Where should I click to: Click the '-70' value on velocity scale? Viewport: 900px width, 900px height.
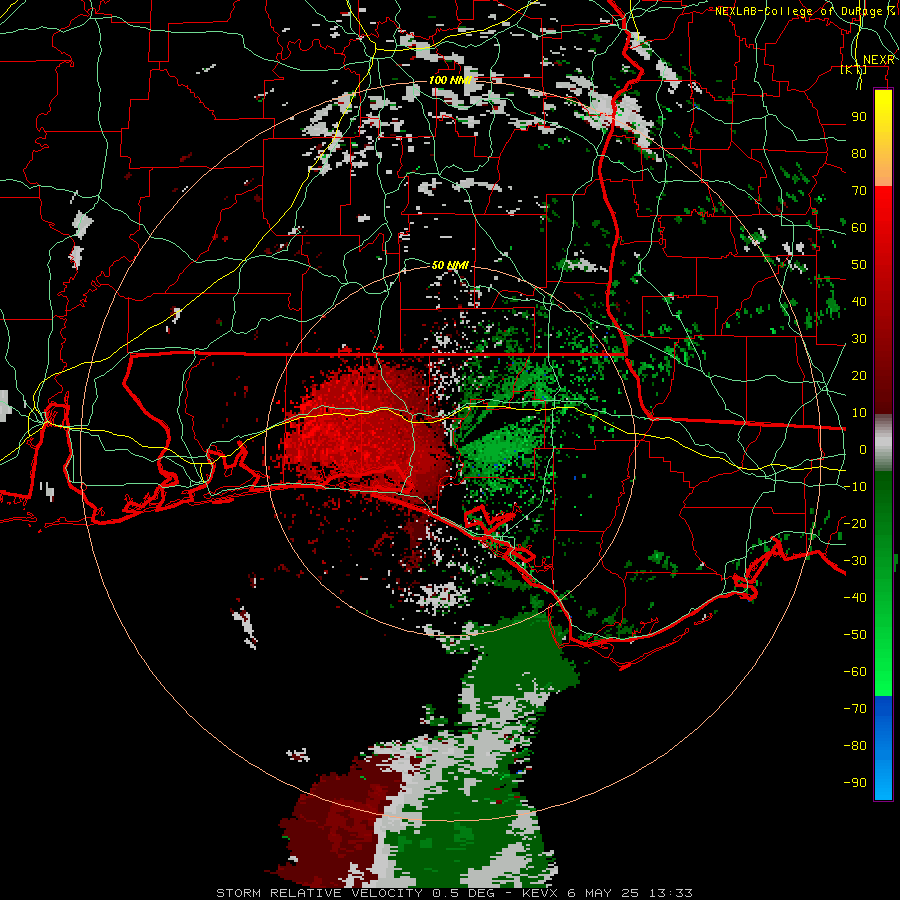(x=855, y=709)
